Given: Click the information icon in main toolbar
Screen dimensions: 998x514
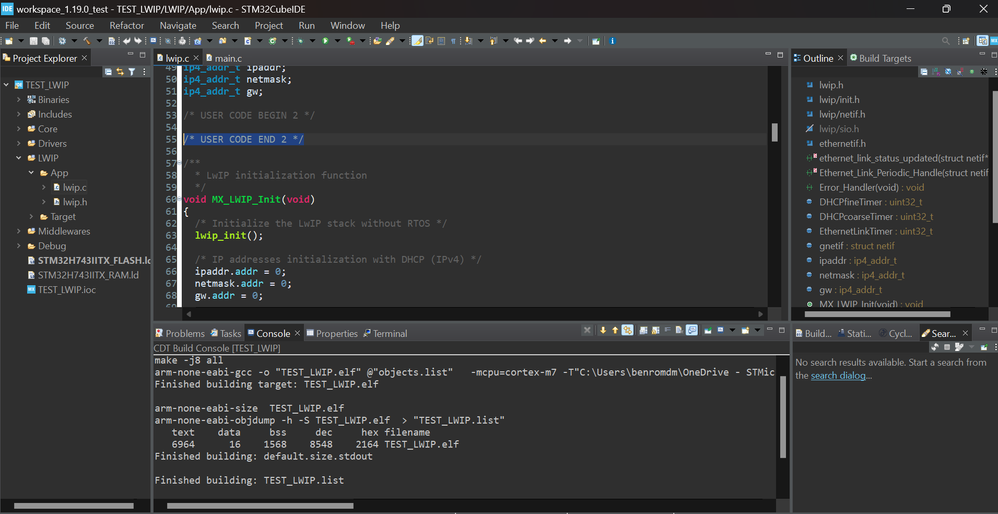Looking at the screenshot, I should click(x=612, y=41).
